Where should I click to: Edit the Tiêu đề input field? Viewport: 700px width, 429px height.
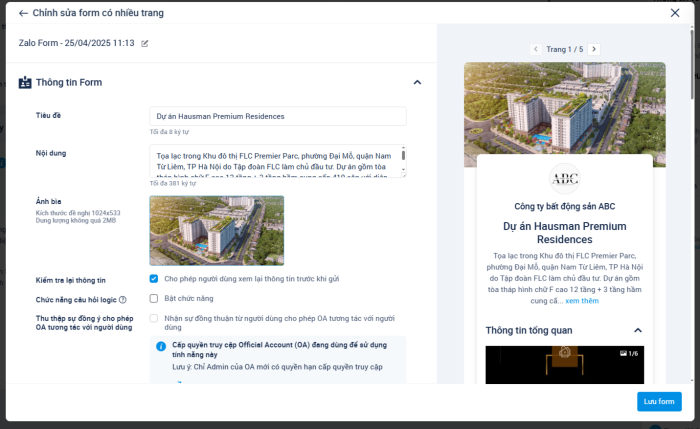tap(278, 116)
